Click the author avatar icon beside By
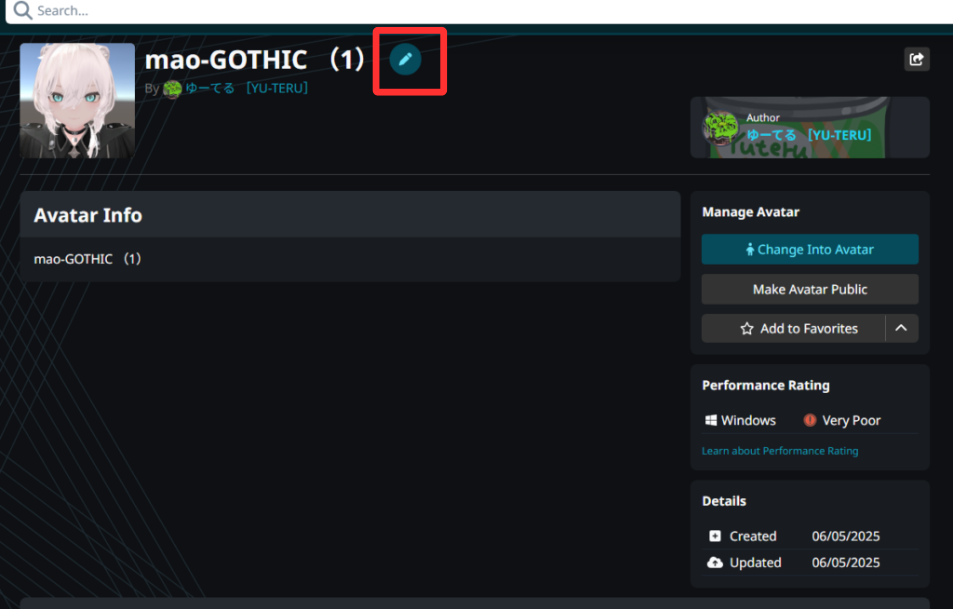953x609 pixels. [173, 89]
